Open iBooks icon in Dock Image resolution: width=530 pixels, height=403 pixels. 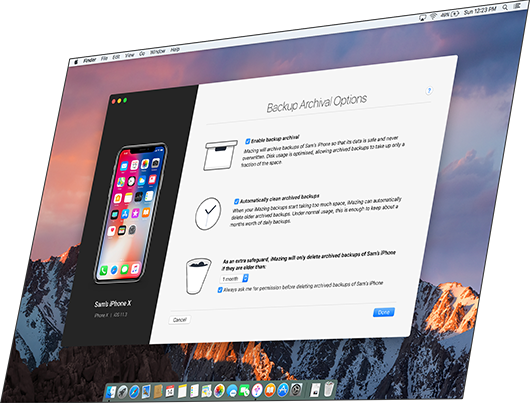[x=270, y=390]
